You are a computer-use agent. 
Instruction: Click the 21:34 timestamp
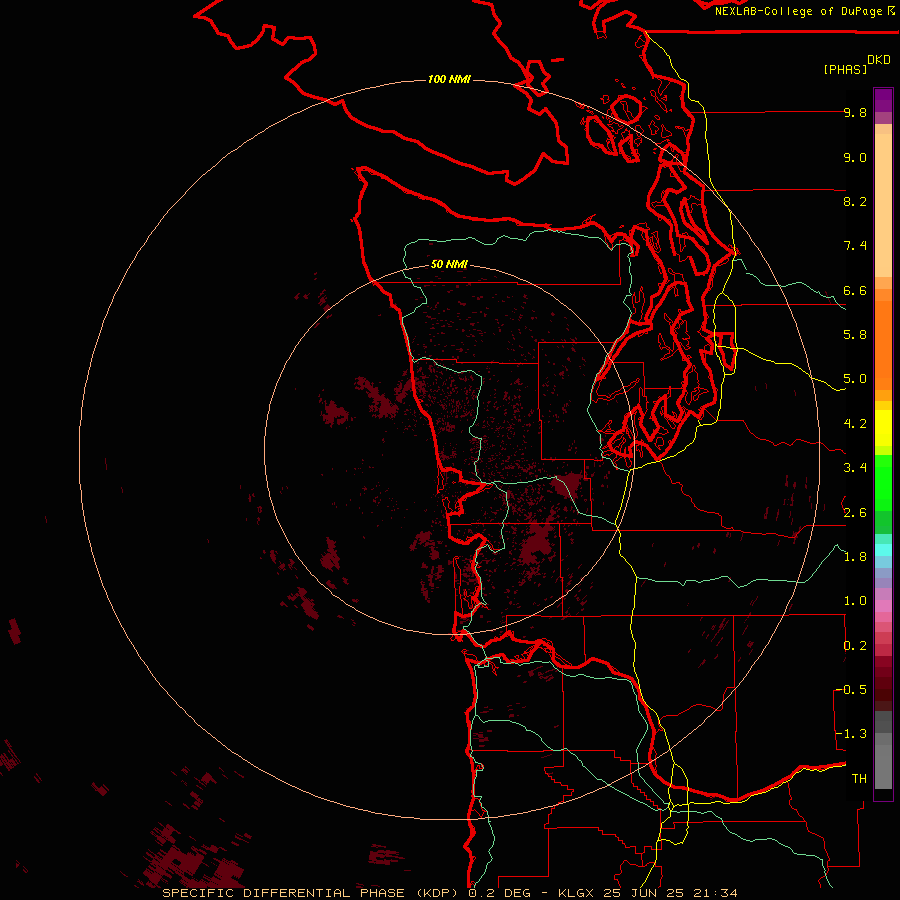point(715,893)
